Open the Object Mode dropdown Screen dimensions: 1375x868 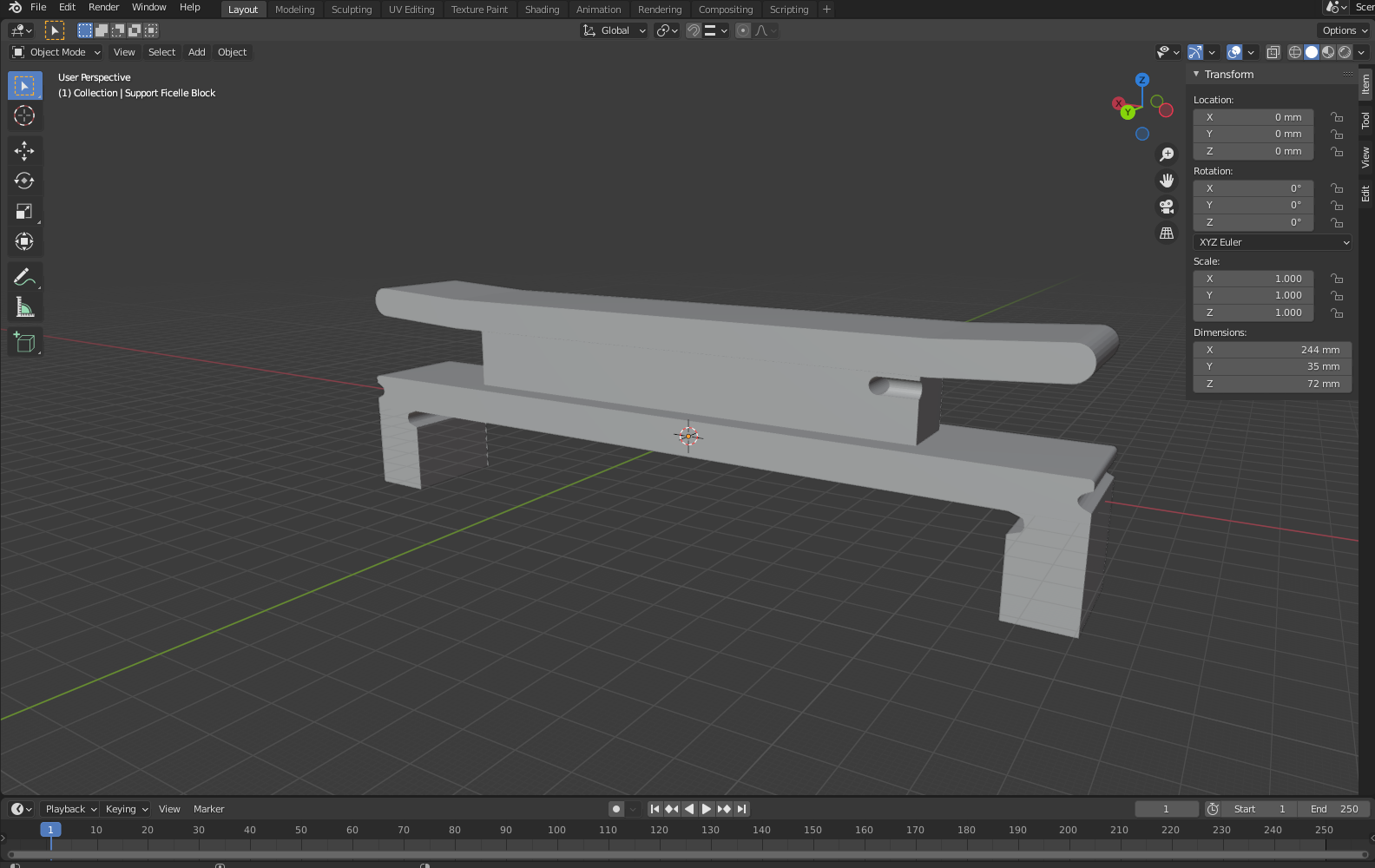[57, 53]
